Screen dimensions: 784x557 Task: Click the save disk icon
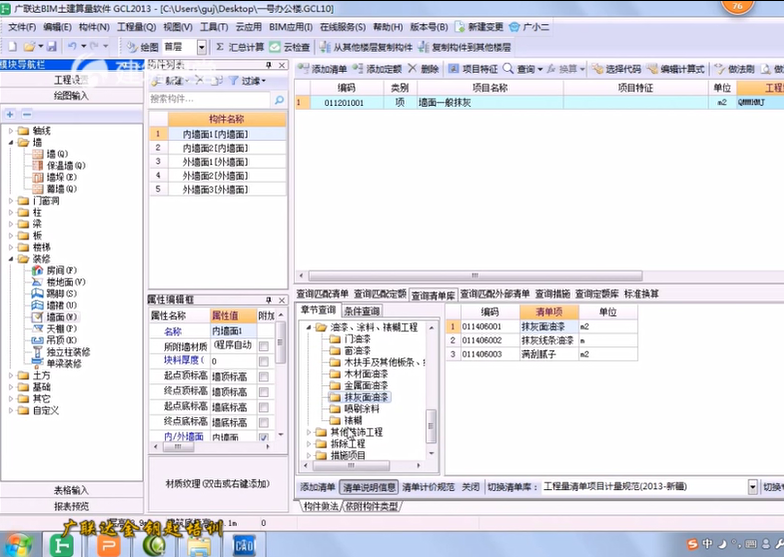point(52,46)
